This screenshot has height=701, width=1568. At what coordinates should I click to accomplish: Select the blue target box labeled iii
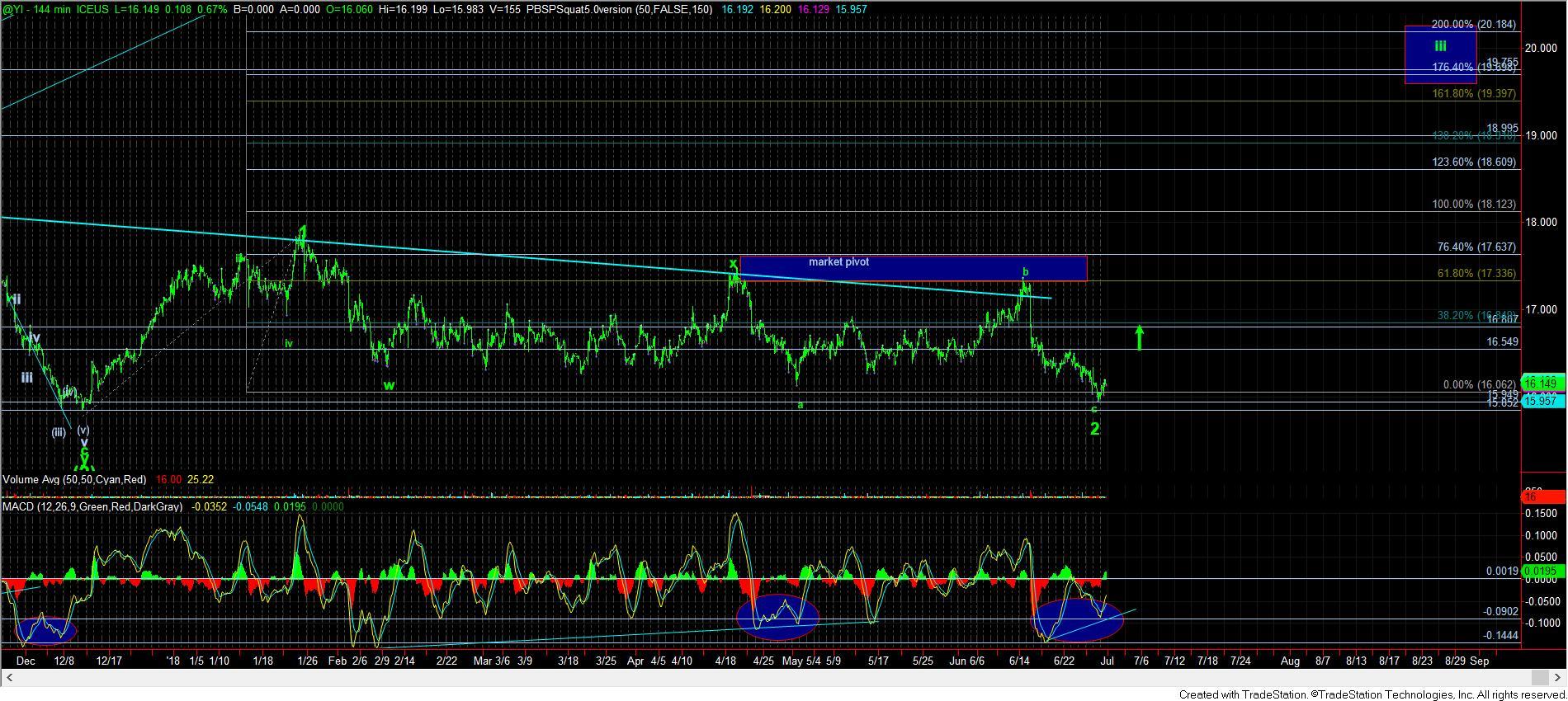pos(1440,54)
